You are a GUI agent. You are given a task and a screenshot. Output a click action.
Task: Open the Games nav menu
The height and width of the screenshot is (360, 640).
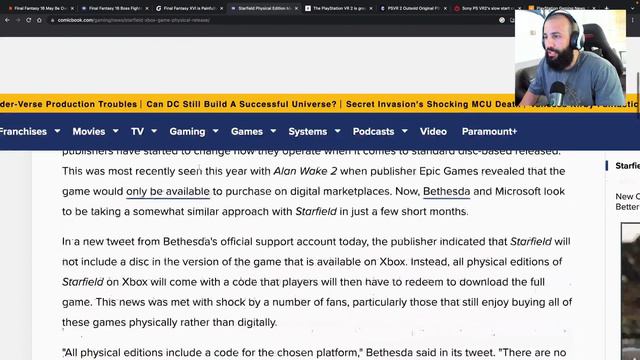(247, 131)
